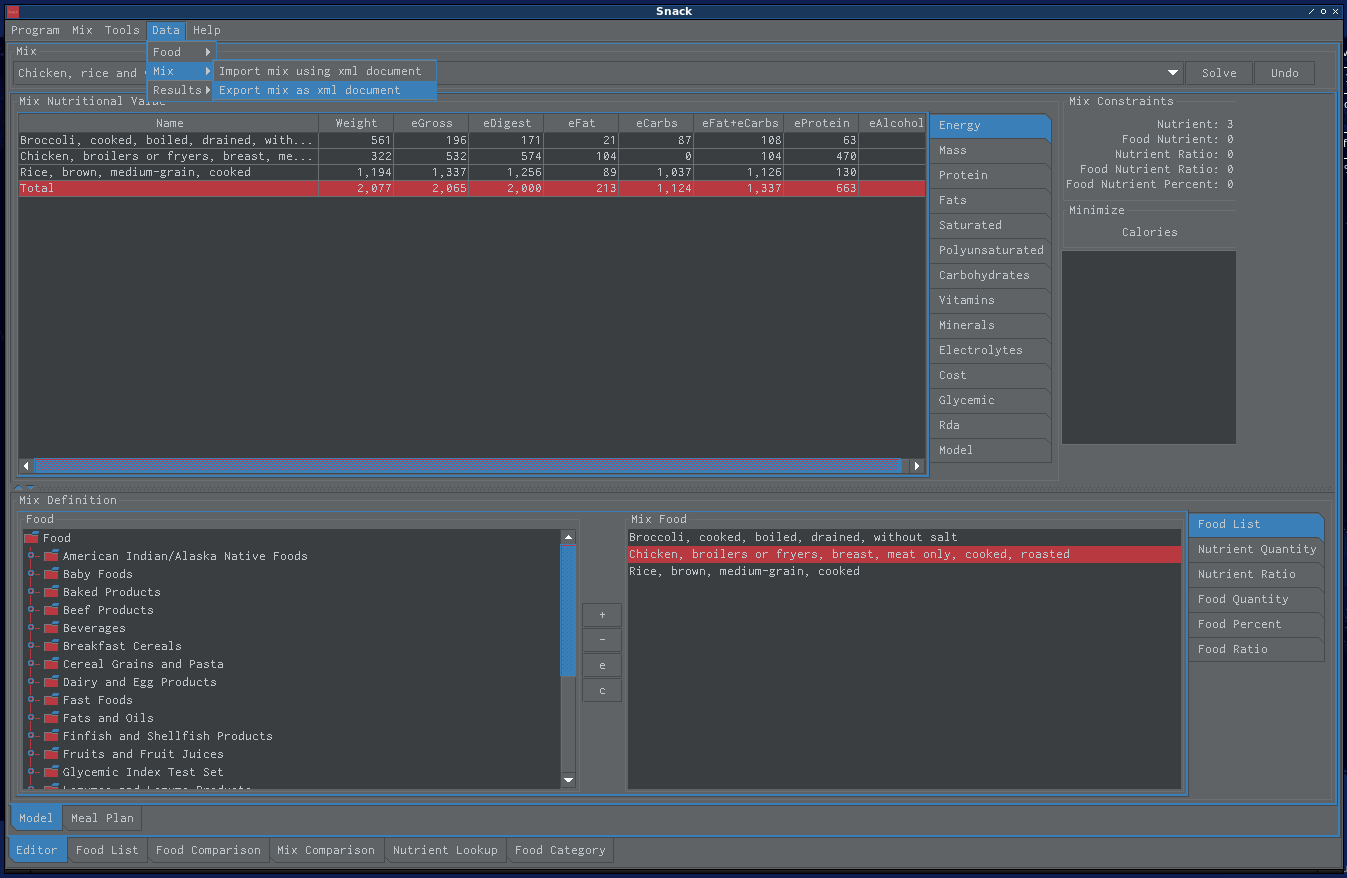Select Broccoli in the Mix Food list
This screenshot has width=1347, height=878.
[x=904, y=537]
